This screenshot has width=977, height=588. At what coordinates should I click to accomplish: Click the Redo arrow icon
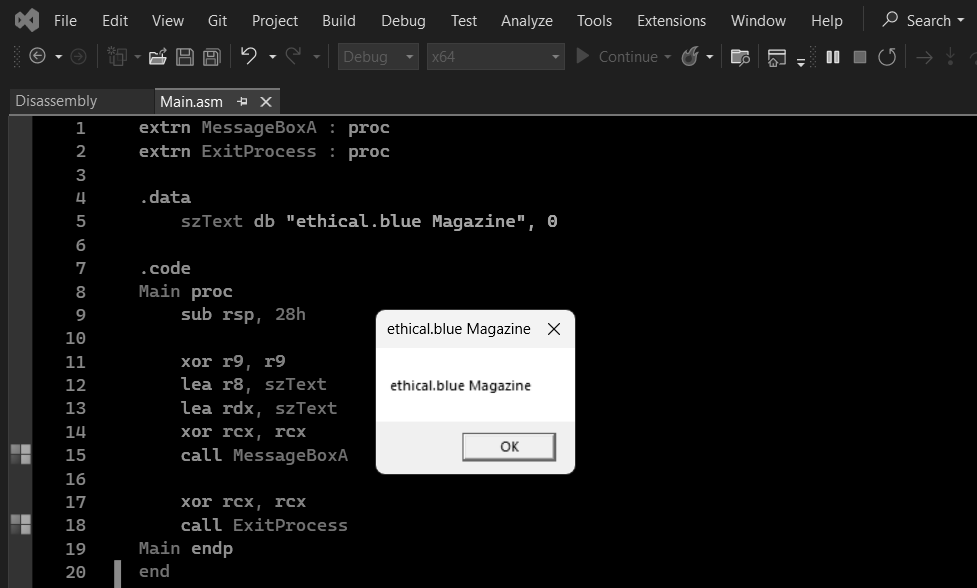(x=293, y=56)
